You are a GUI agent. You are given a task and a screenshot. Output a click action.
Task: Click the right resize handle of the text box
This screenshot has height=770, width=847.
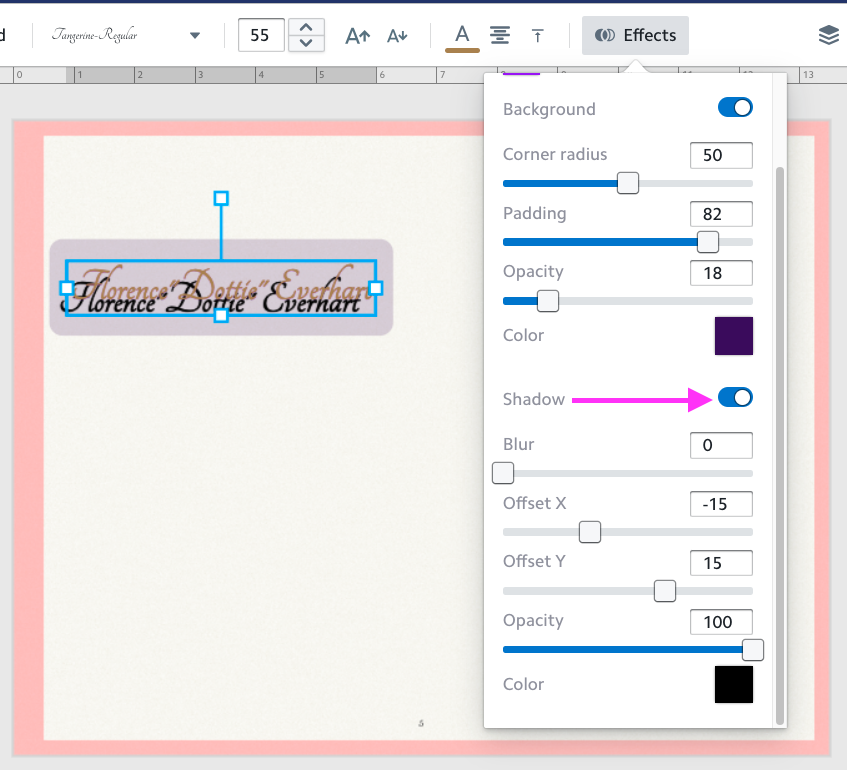pos(376,288)
